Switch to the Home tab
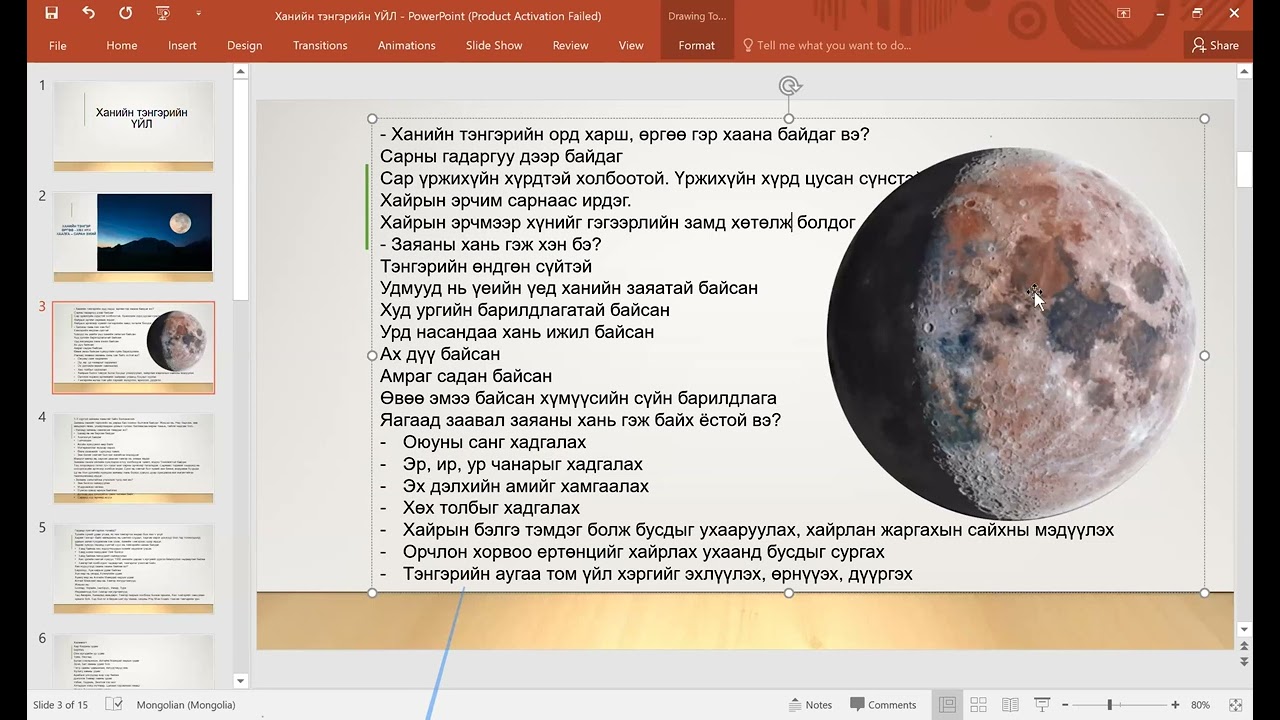Viewport: 1280px width, 720px height. click(122, 45)
